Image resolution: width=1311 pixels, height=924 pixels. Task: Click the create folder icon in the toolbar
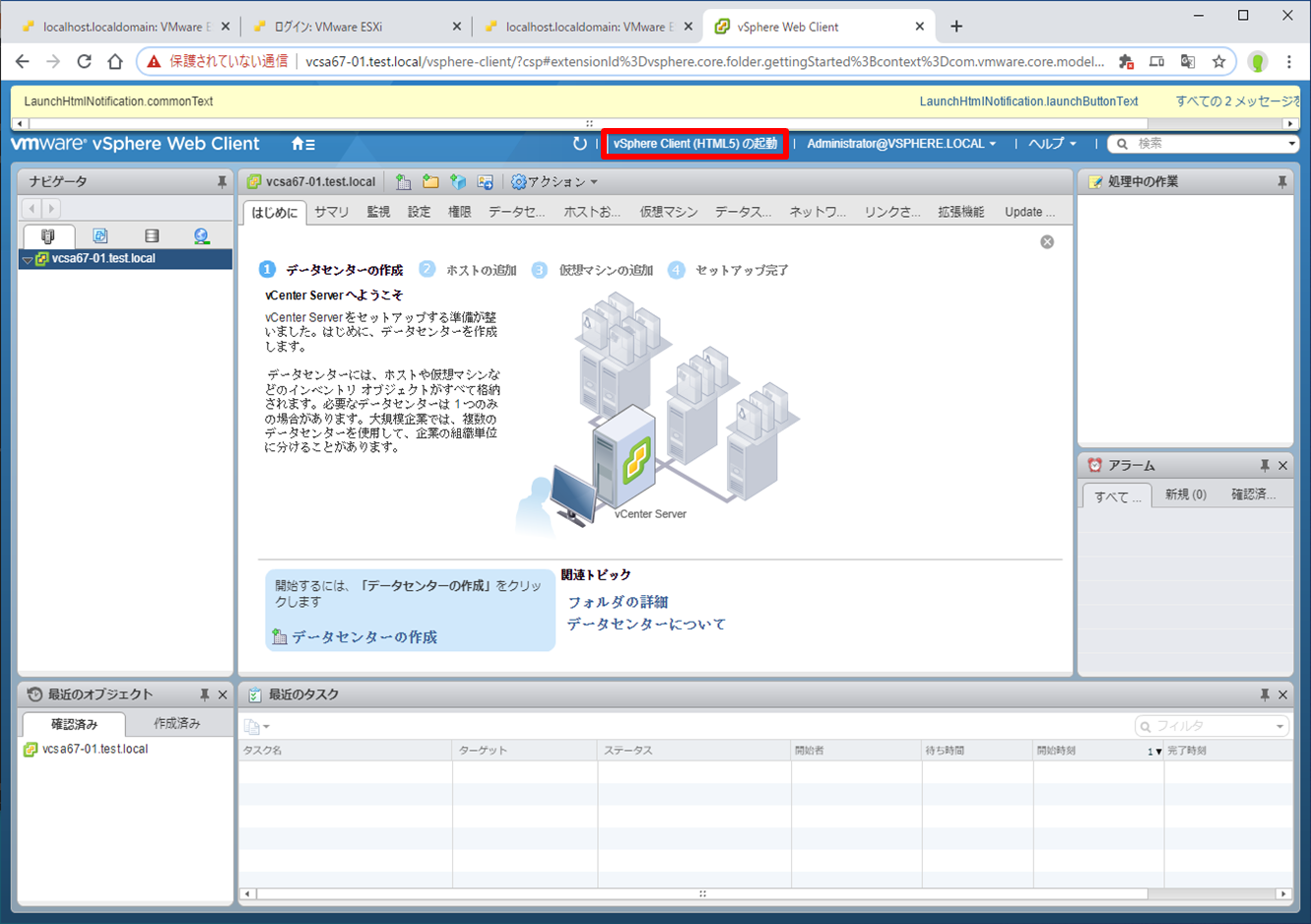[x=430, y=180]
